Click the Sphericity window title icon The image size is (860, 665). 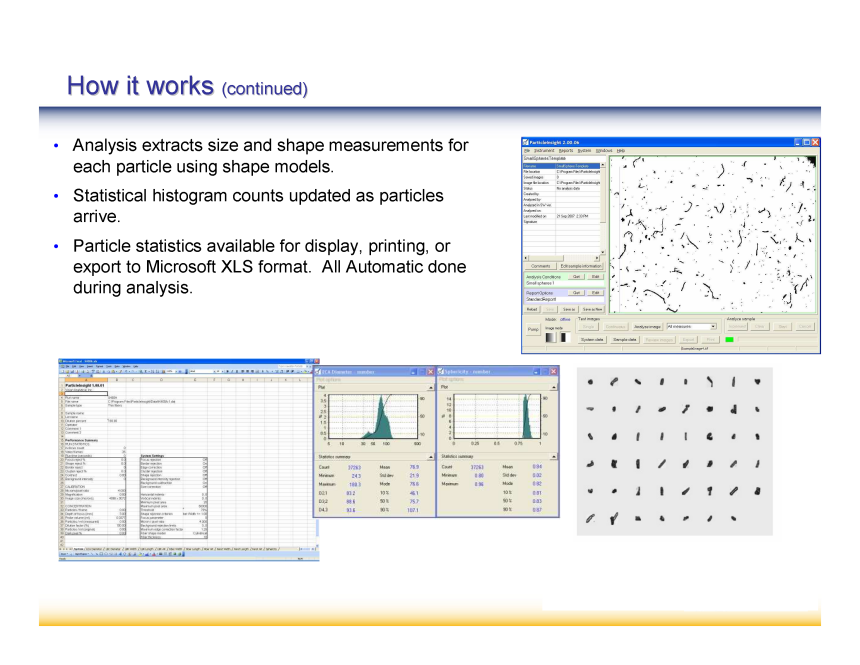coord(440,371)
